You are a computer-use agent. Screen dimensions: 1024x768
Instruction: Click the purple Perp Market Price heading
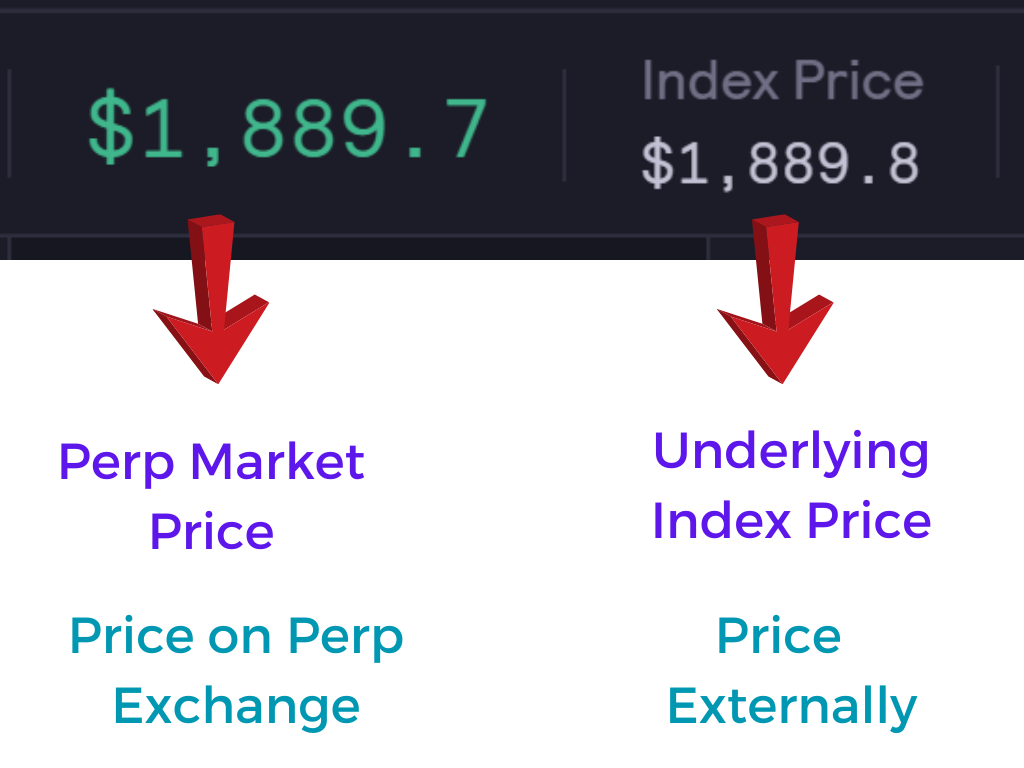pos(212,496)
